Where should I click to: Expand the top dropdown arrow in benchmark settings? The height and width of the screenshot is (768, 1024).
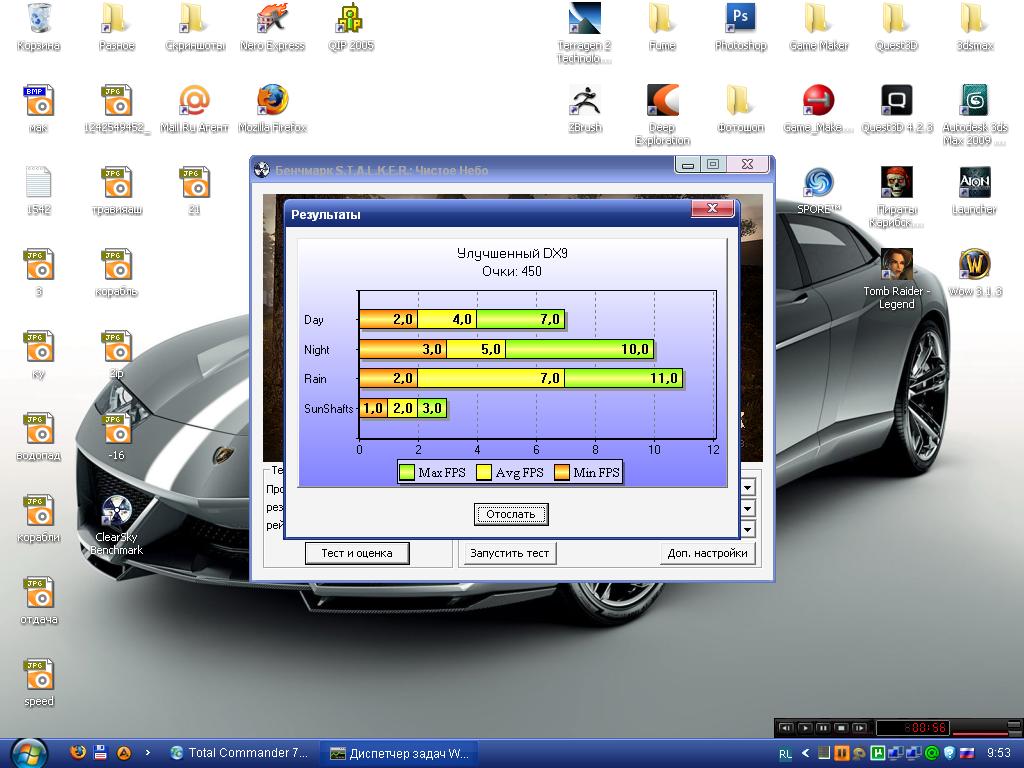[747, 487]
